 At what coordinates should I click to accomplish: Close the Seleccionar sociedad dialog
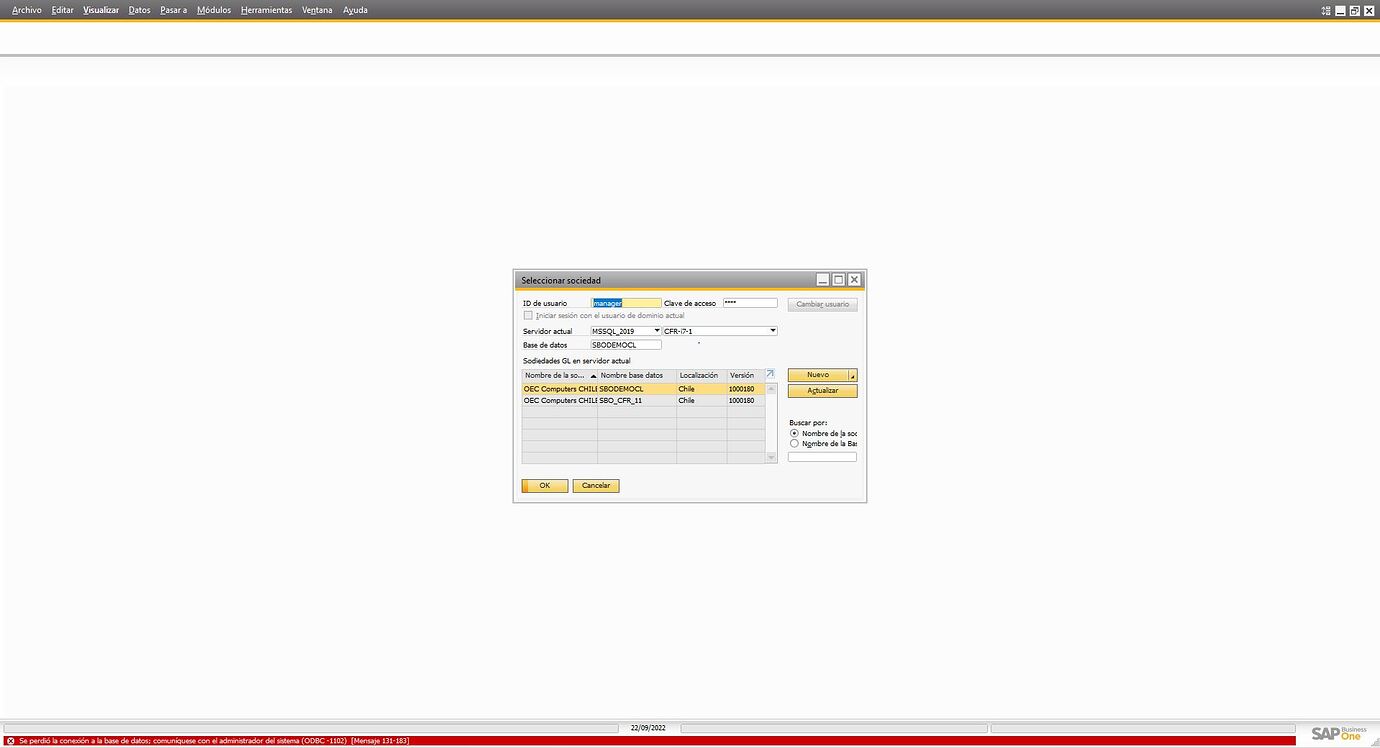[854, 280]
